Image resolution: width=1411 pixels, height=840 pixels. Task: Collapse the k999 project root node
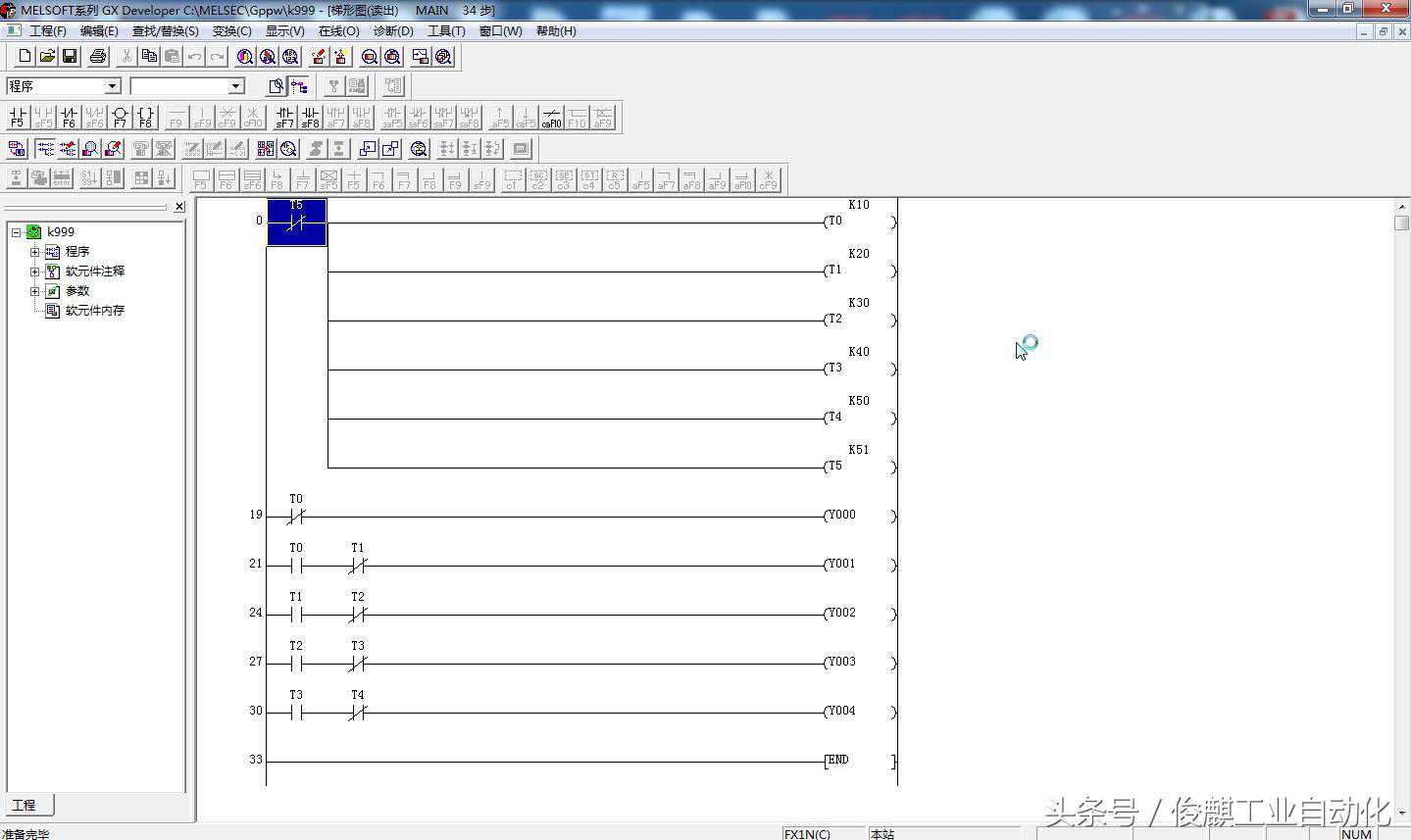pos(17,232)
